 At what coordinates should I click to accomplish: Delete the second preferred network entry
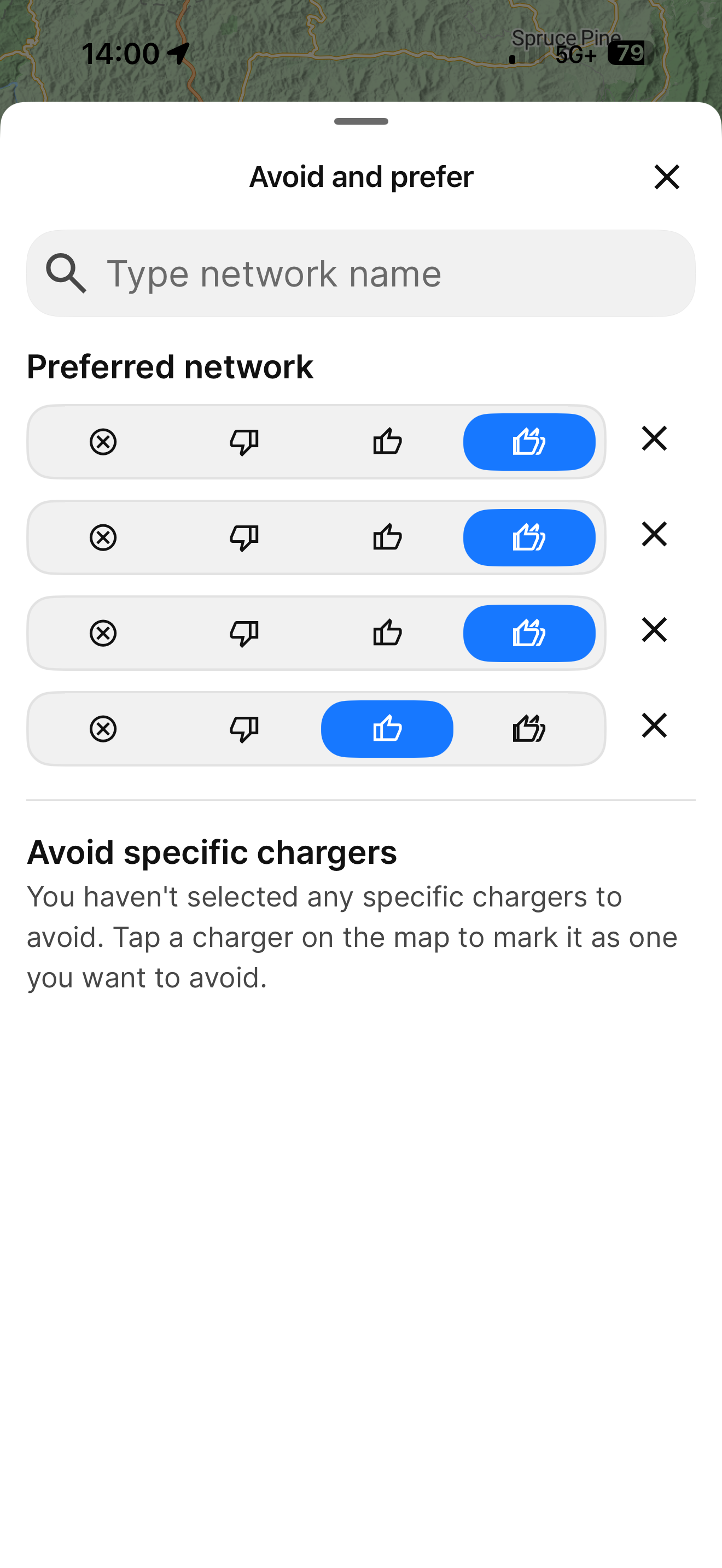pos(654,535)
